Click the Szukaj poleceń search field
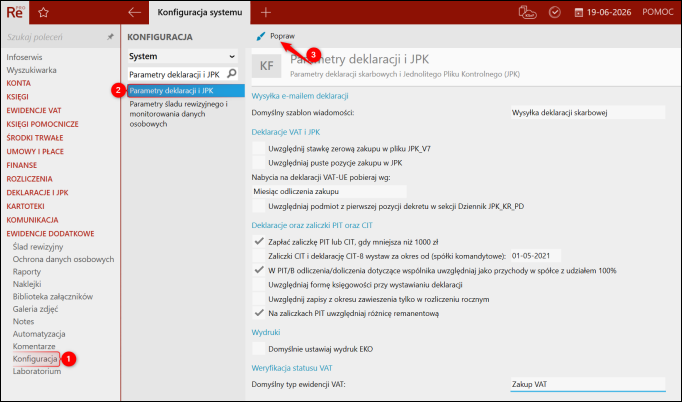This screenshot has height=402, width=682. coord(55,37)
